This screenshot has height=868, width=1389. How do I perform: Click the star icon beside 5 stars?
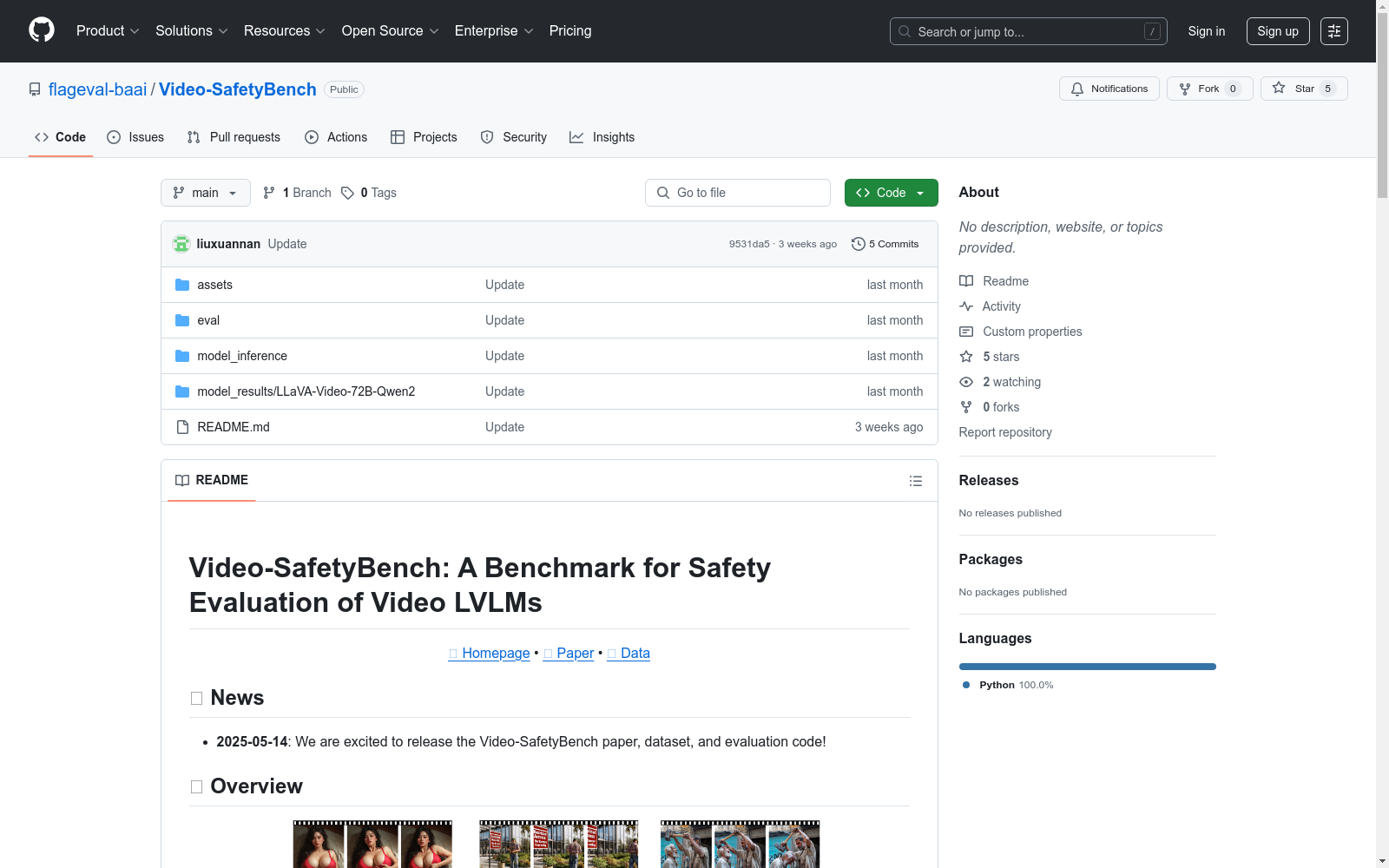pos(966,357)
